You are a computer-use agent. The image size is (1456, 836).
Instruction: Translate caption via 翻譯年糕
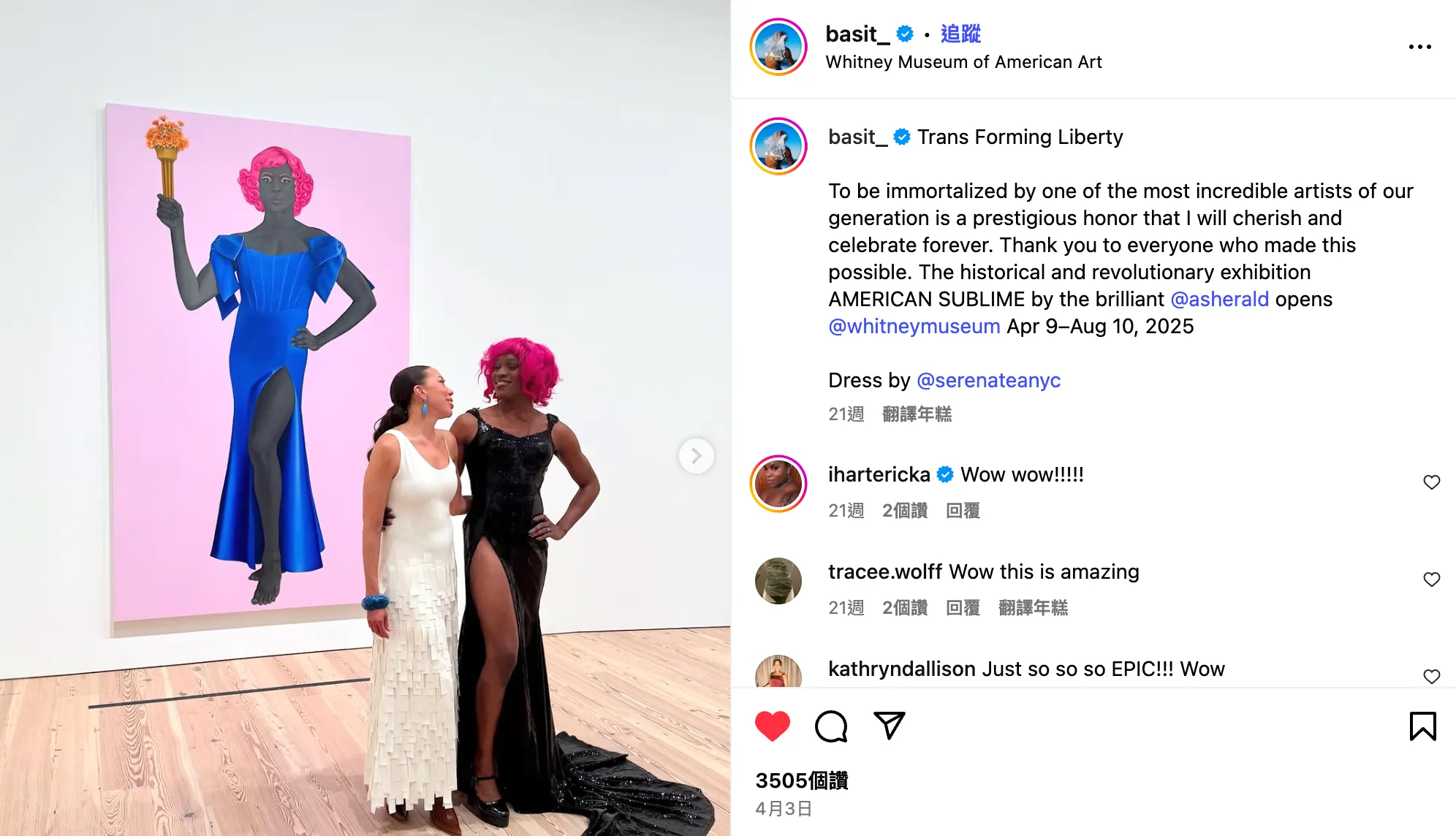click(x=917, y=414)
